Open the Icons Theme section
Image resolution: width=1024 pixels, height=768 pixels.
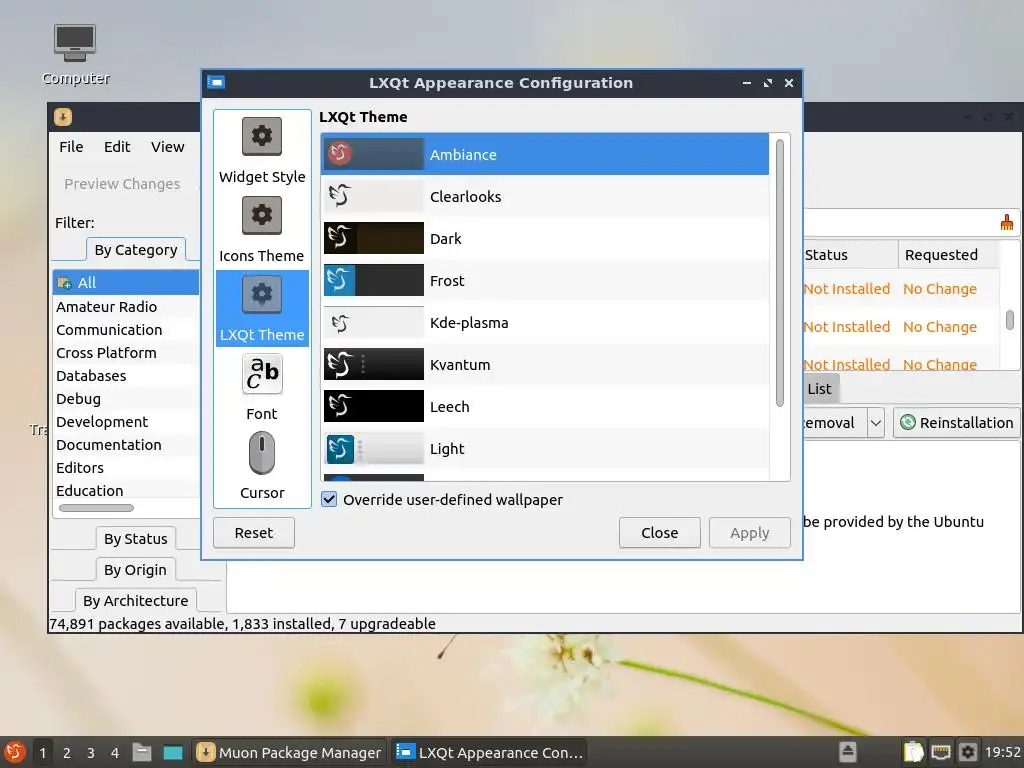pos(262,230)
